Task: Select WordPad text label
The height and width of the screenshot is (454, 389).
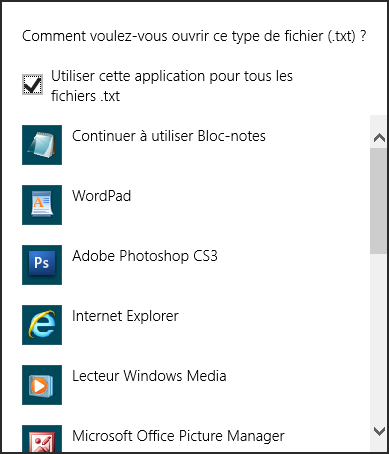Action: 102,196
